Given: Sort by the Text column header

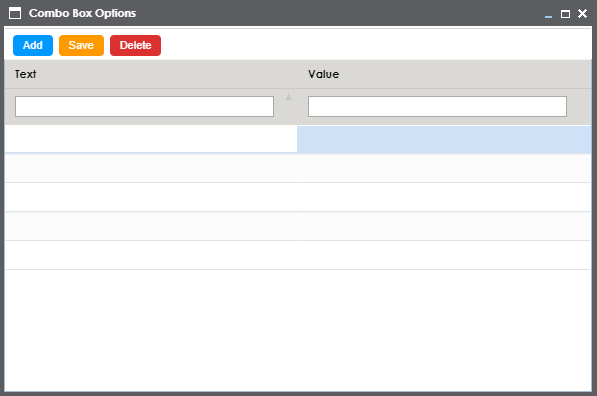Looking at the screenshot, I should pos(26,74).
